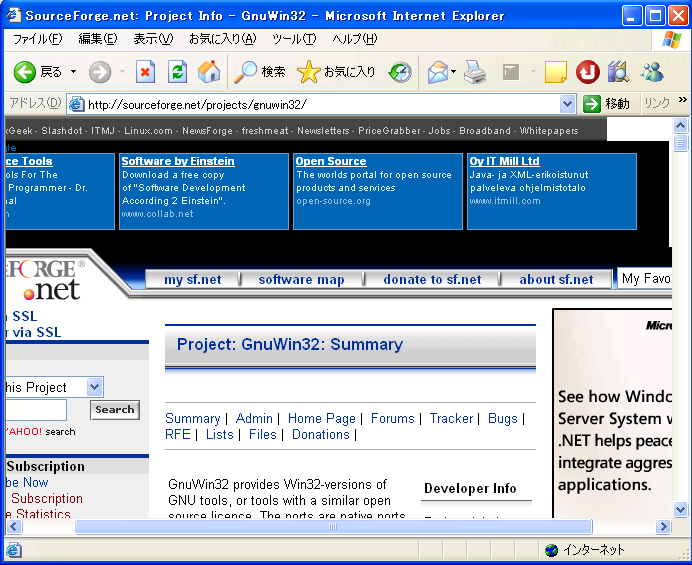Screen dimensions: 692x565
Task: Click the Slashdot link in top bar
Action: 62,131
